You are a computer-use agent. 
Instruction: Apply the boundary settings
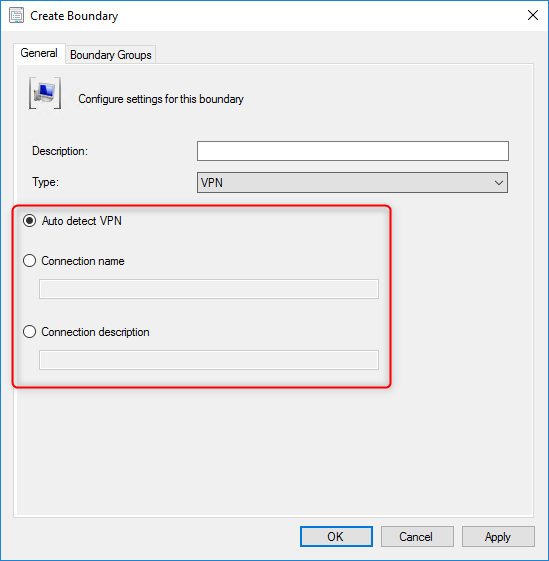[x=498, y=536]
